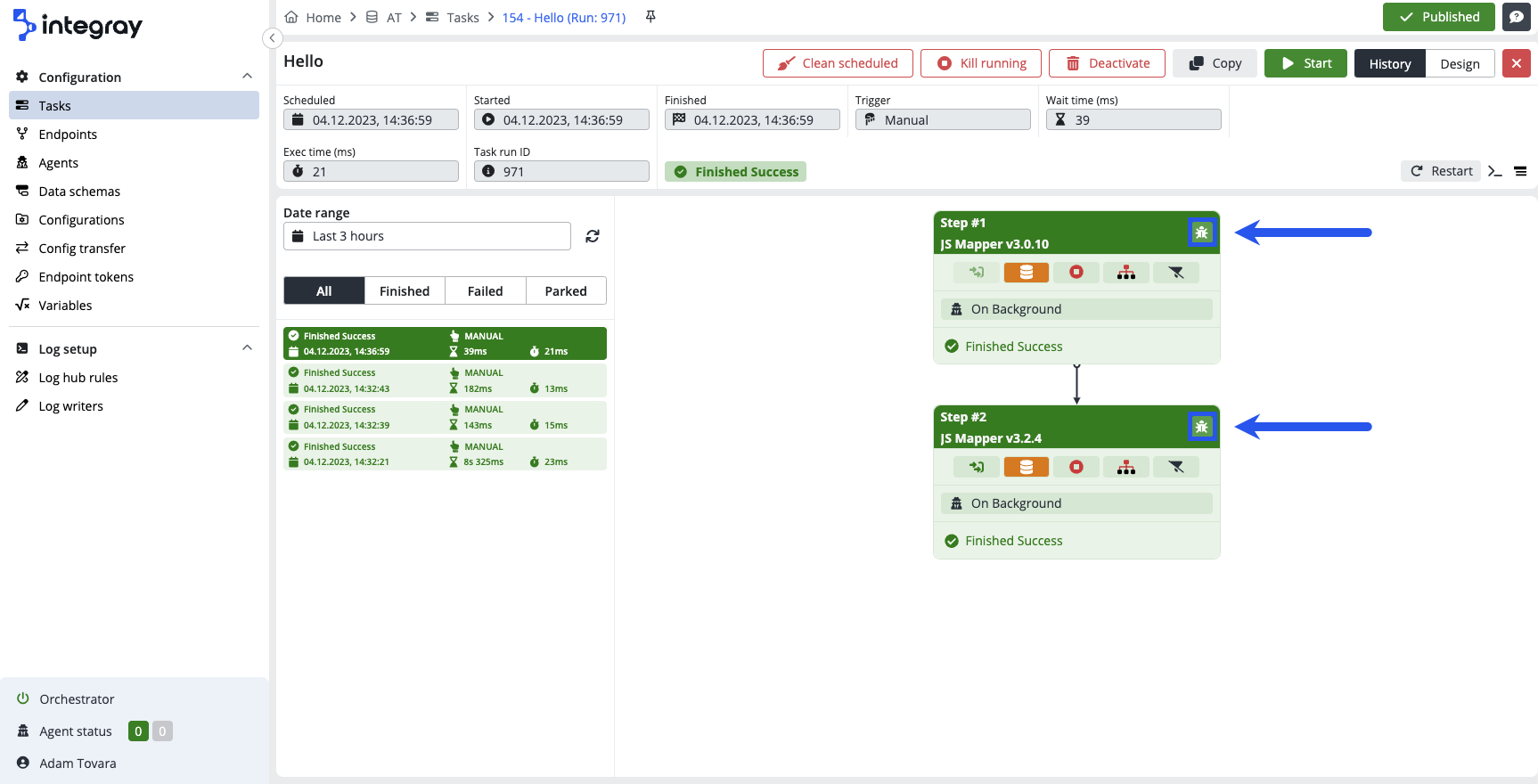This screenshot has height=784, width=1538.
Task: Click the hierarchy tree icon in Step #1
Action: coord(1125,273)
